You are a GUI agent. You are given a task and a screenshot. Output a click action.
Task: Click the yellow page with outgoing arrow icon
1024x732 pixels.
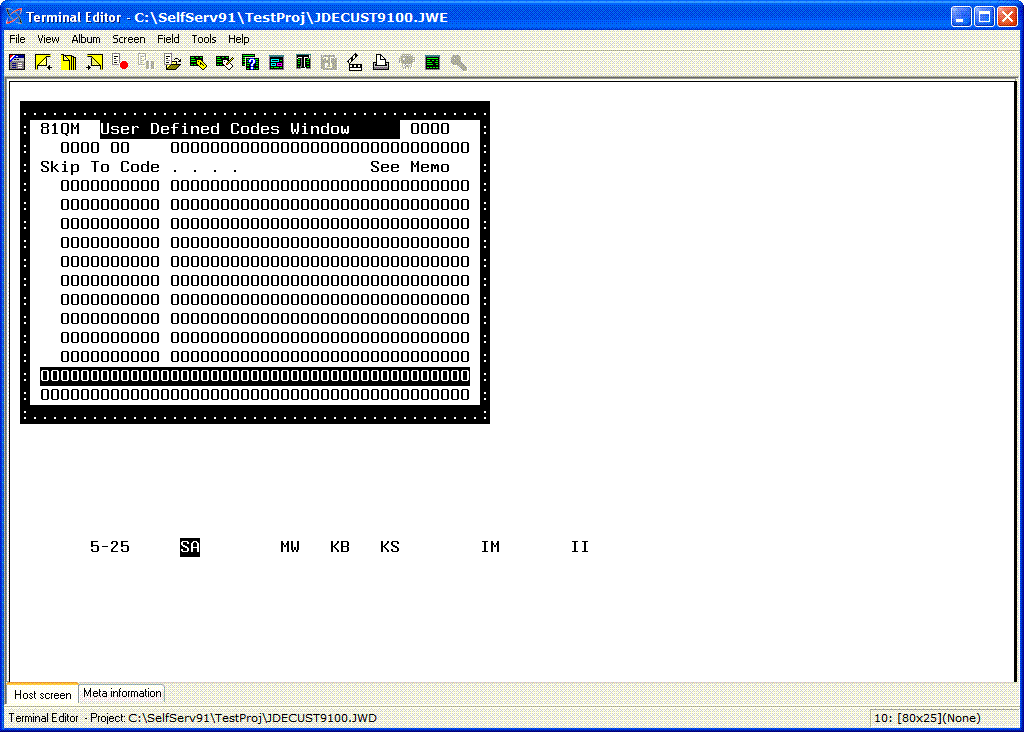coord(43,63)
